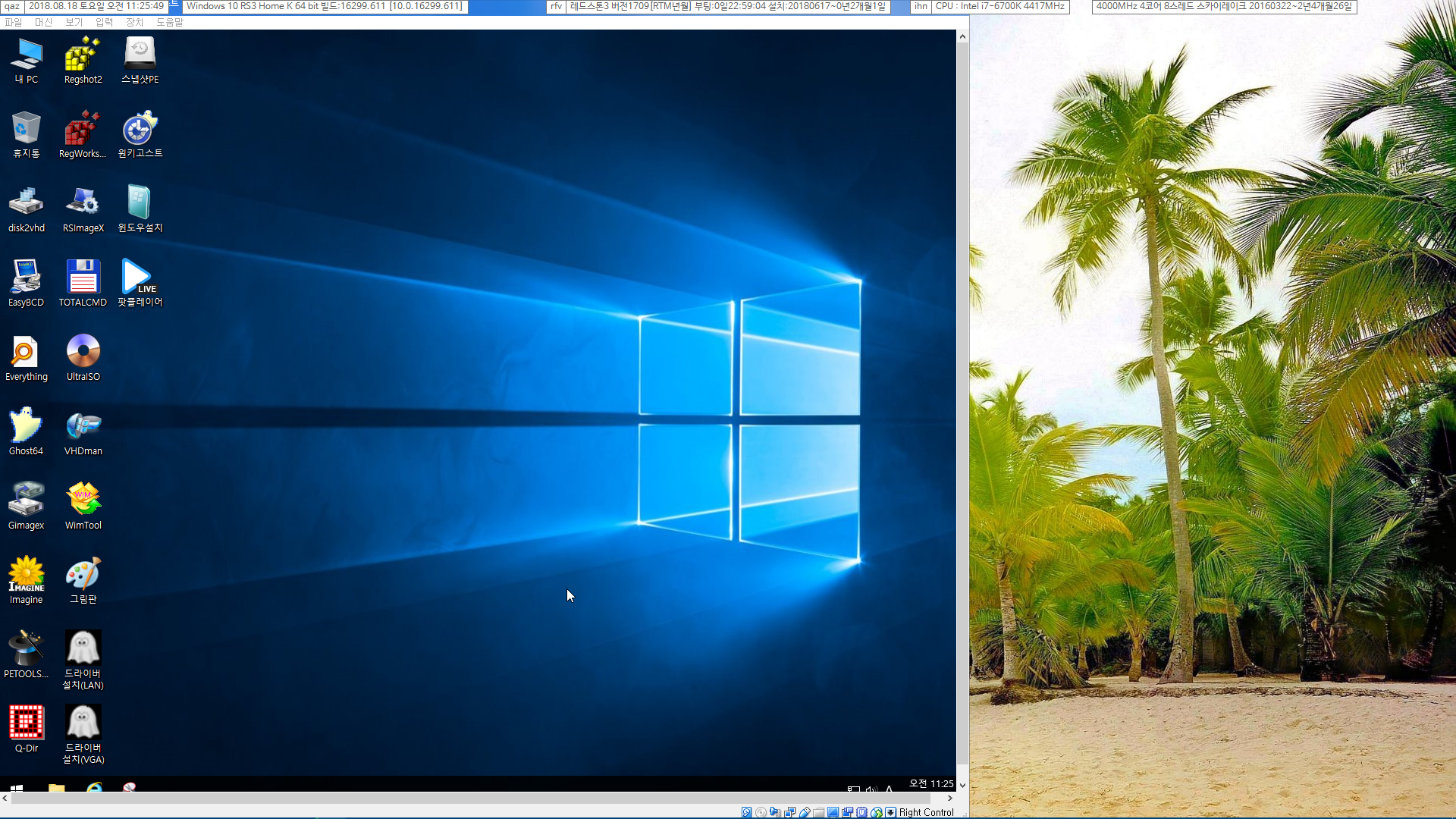Select the VHDman desktop icon
This screenshot has width=1456, height=819.
coord(83,432)
